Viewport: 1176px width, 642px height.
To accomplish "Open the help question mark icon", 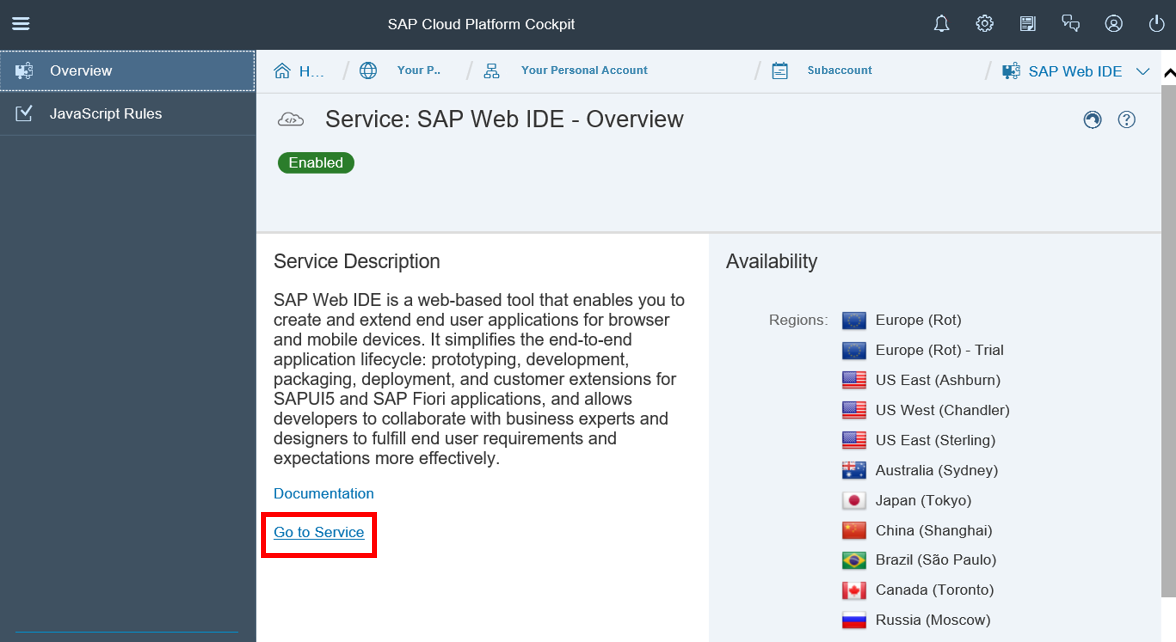I will pos(1126,119).
